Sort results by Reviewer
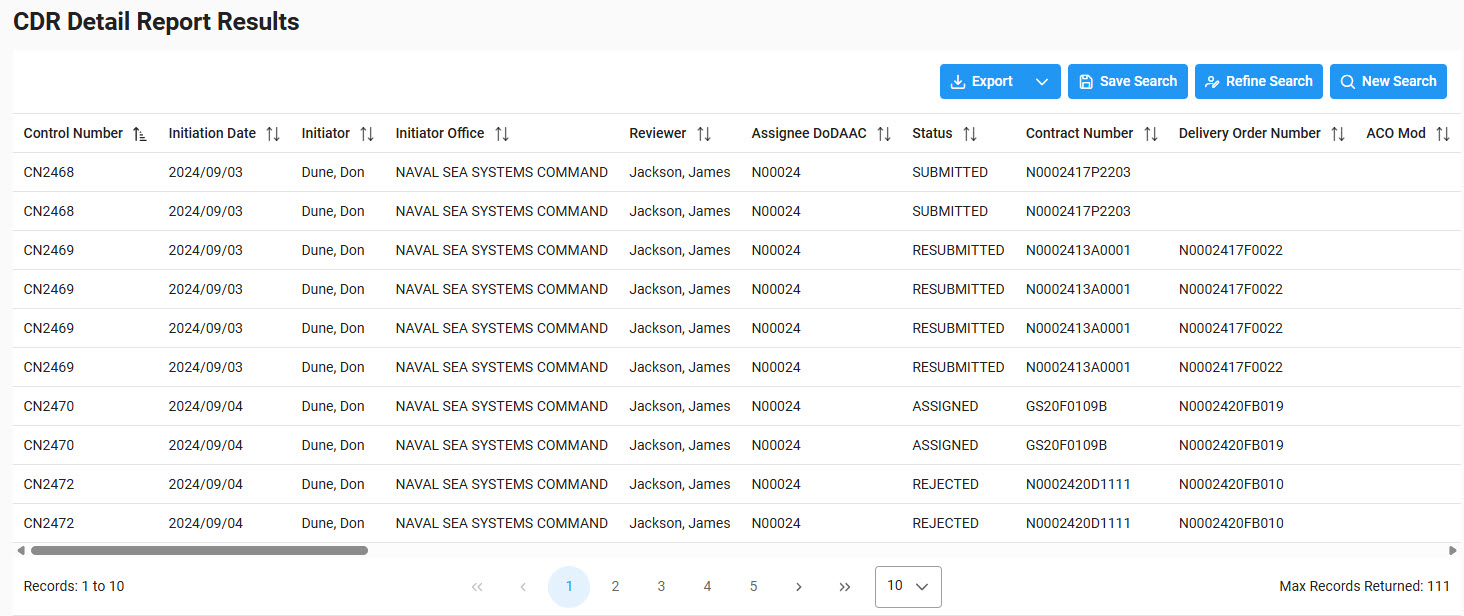The image size is (1464, 616). 704,134
